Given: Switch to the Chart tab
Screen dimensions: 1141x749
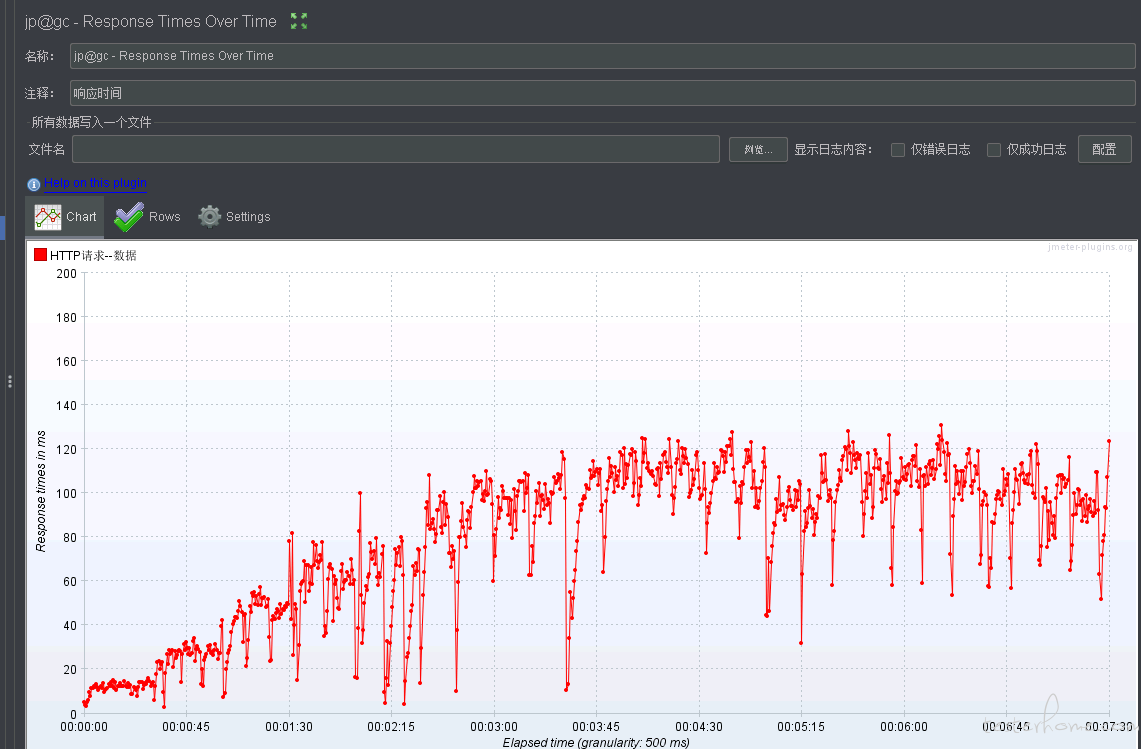Looking at the screenshot, I should click(x=65, y=217).
